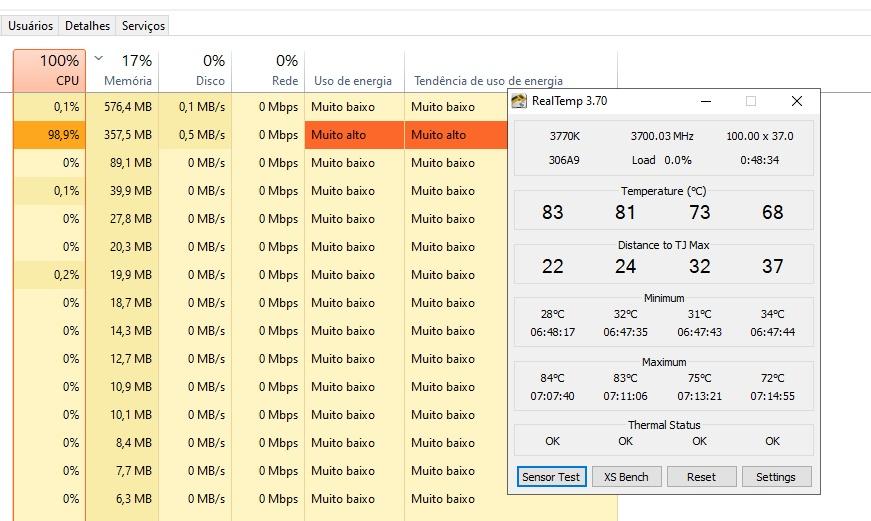Click the 100.00 x 37.0 multiplier value

point(759,136)
